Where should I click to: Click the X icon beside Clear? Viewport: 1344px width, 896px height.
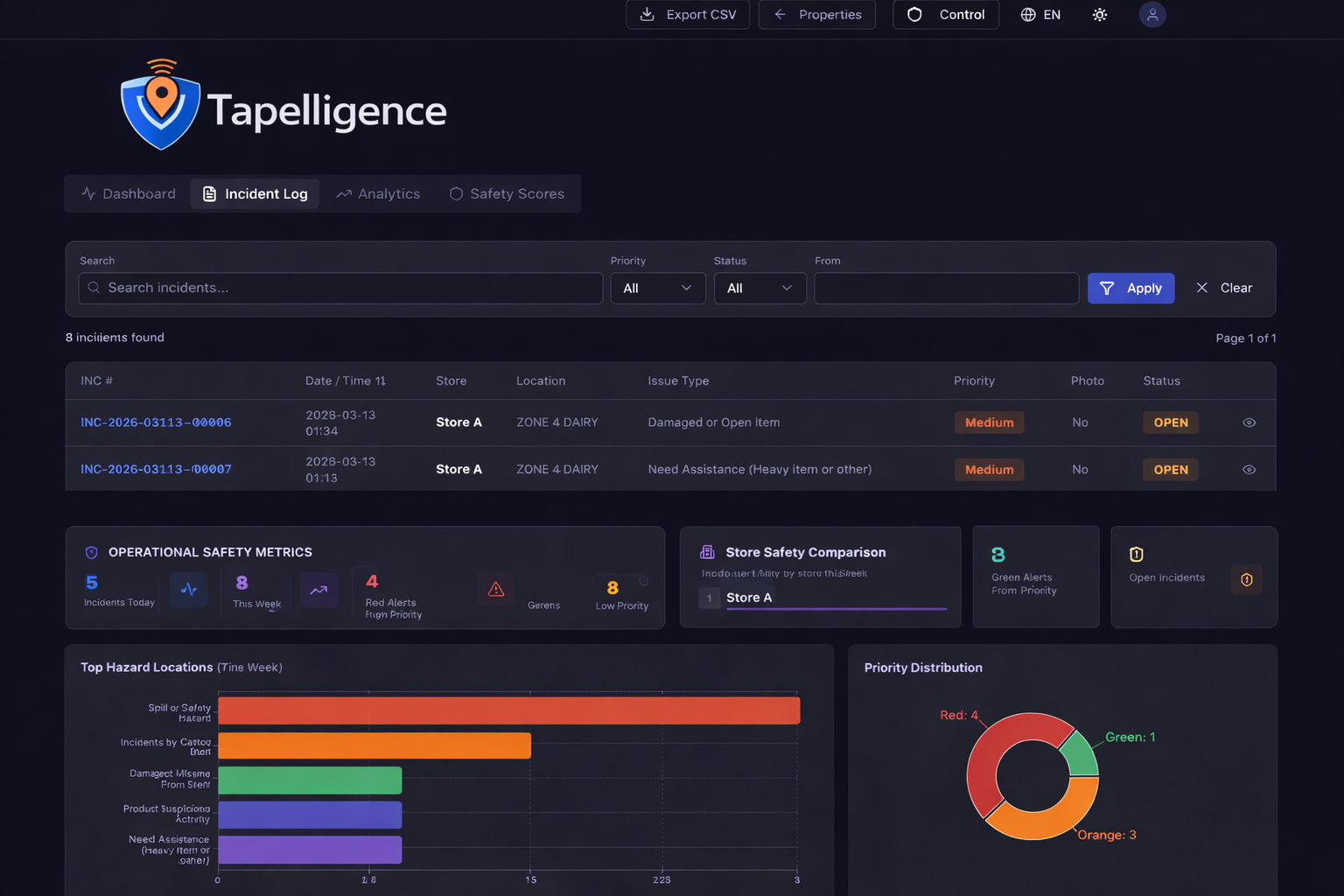[x=1202, y=288]
